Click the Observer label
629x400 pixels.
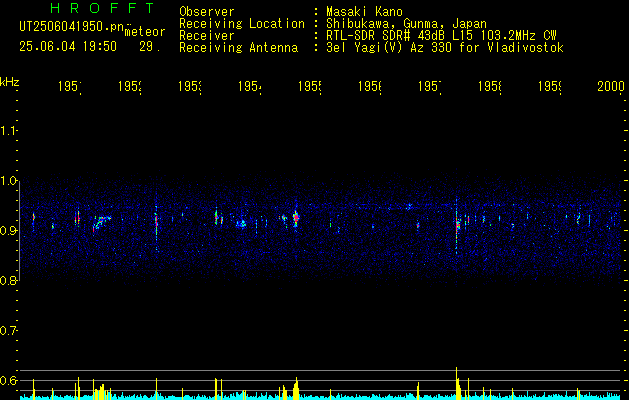click(x=207, y=12)
